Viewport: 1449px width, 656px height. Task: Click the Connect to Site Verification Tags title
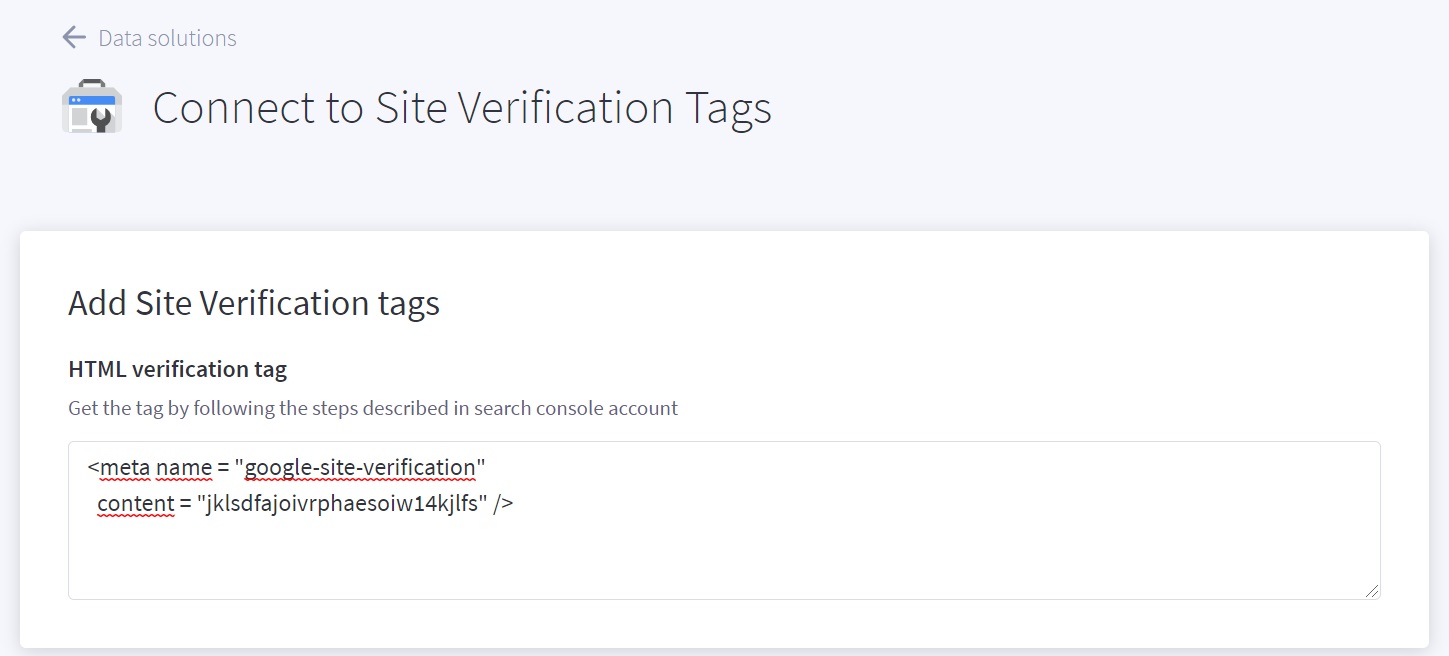(461, 108)
